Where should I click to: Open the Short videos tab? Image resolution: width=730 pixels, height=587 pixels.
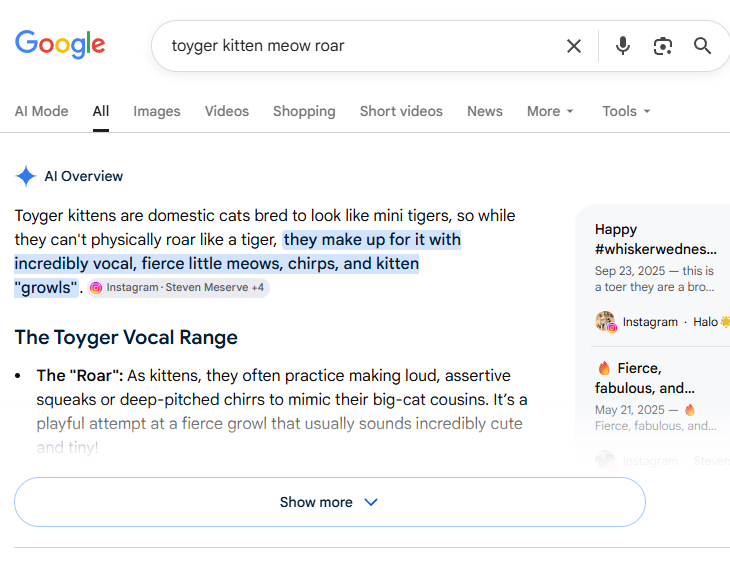[x=401, y=111]
